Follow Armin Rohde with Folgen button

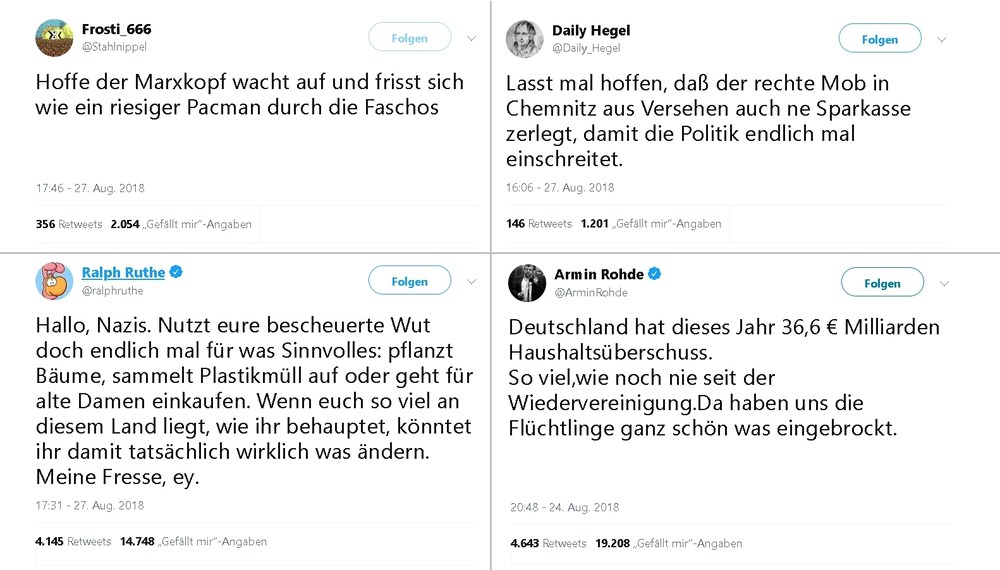click(882, 283)
